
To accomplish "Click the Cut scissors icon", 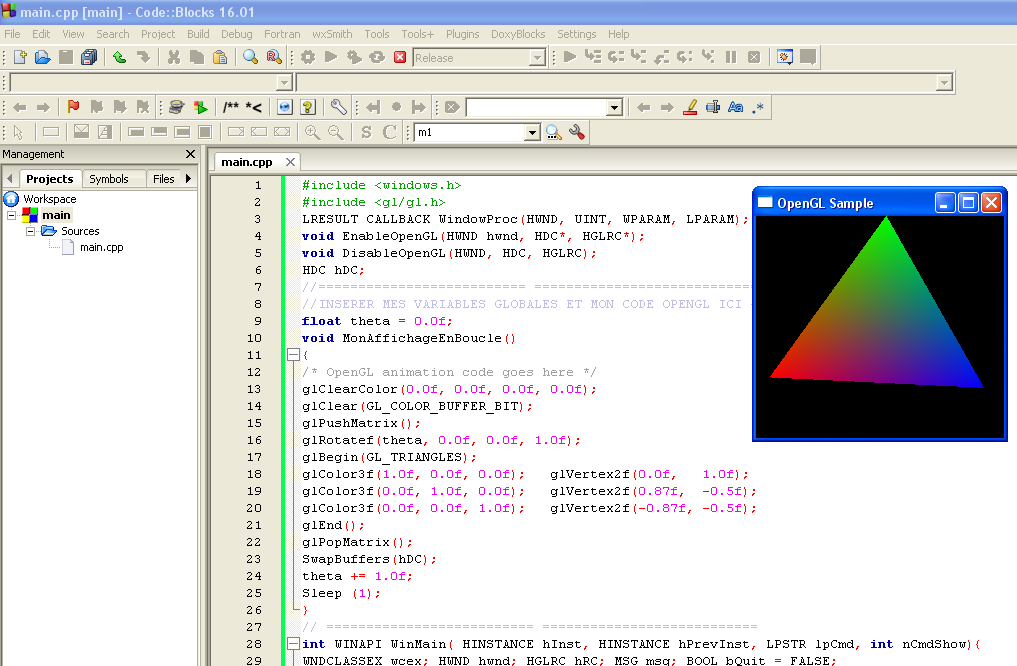I will 174,57.
